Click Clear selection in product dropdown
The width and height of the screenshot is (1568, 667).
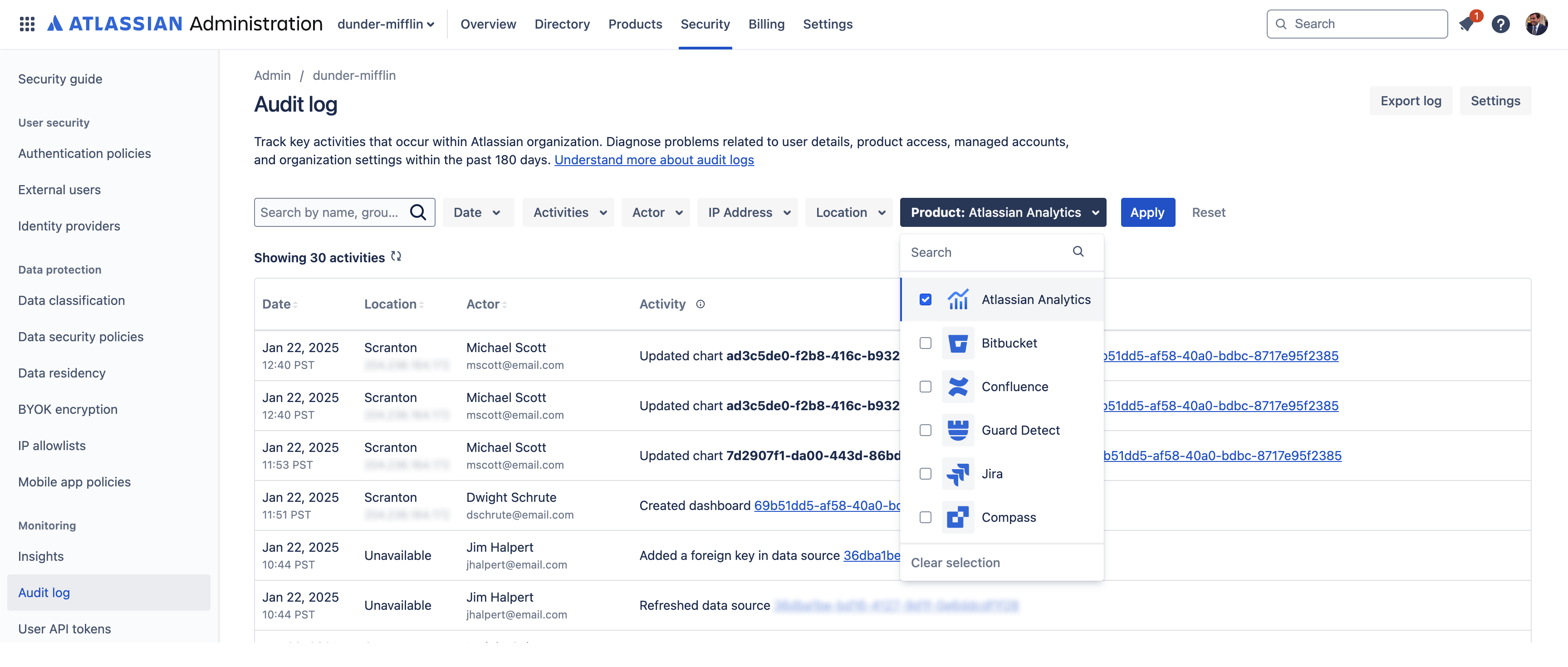click(x=955, y=562)
